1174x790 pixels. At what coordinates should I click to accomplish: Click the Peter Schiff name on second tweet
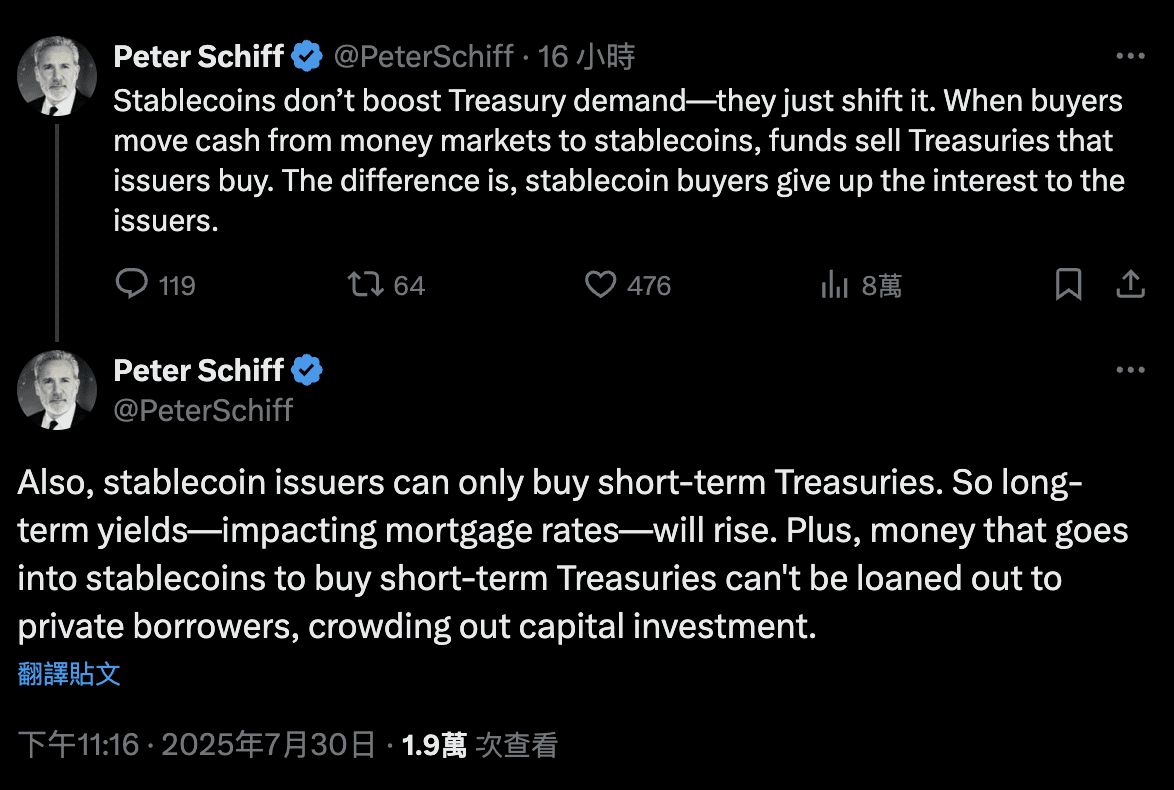(198, 370)
